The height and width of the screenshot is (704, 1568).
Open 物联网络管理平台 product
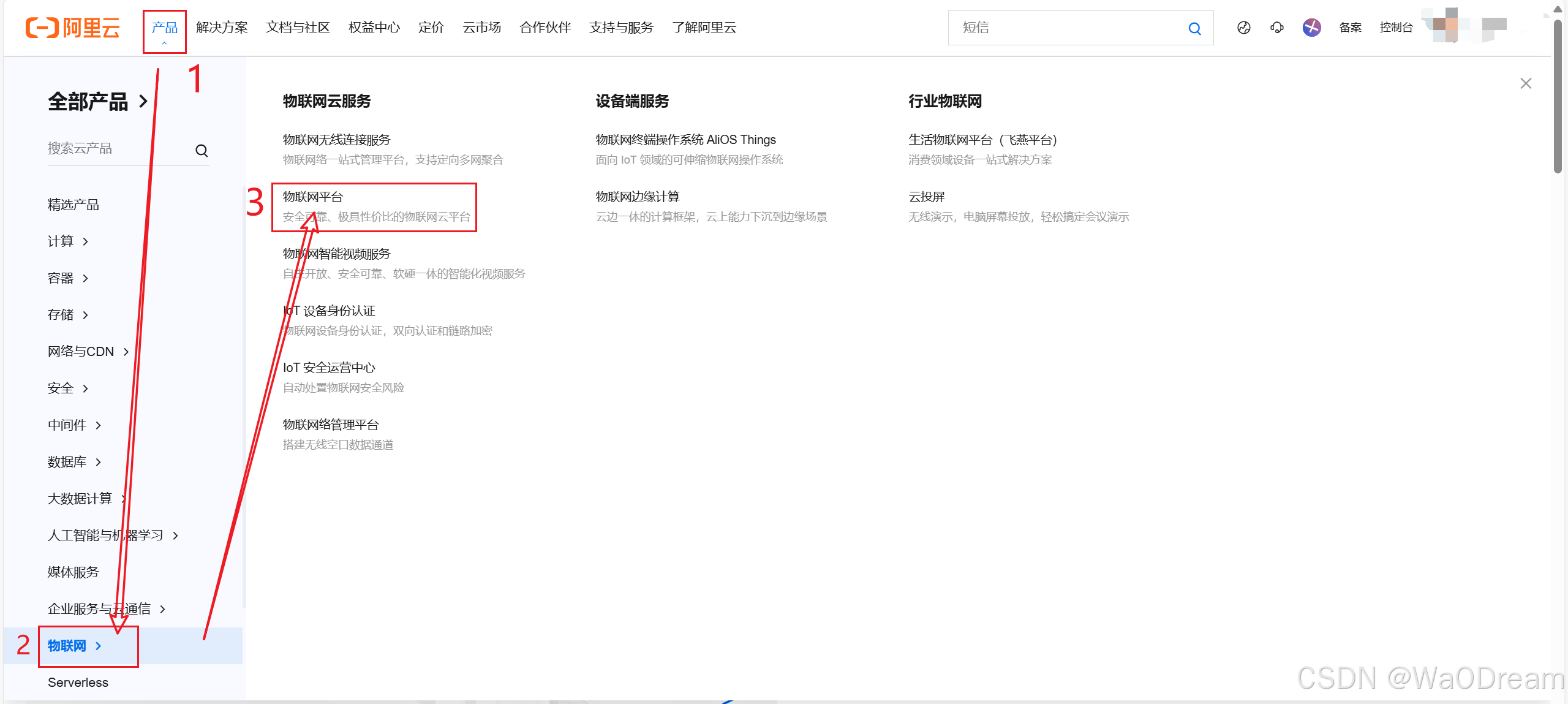point(331,425)
